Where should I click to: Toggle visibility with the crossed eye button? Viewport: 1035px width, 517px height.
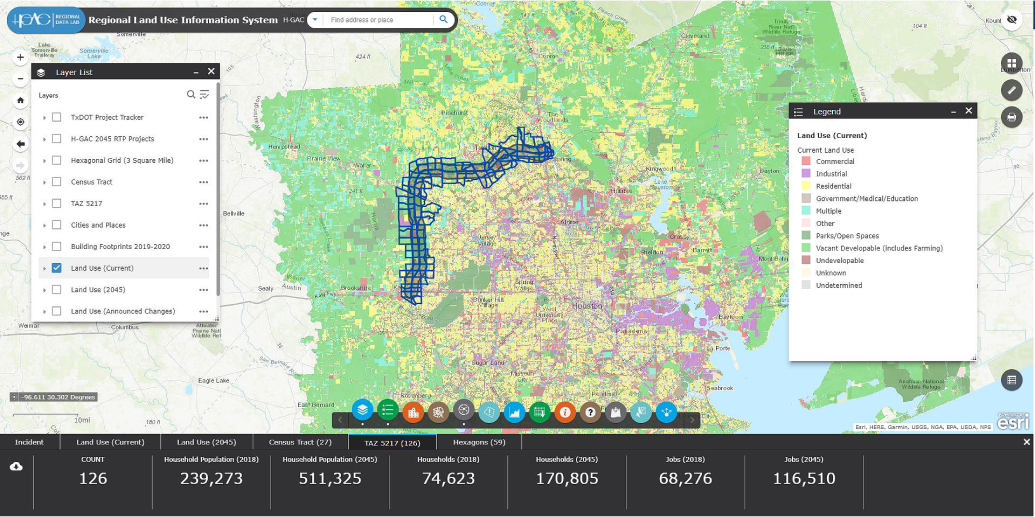point(1011,20)
